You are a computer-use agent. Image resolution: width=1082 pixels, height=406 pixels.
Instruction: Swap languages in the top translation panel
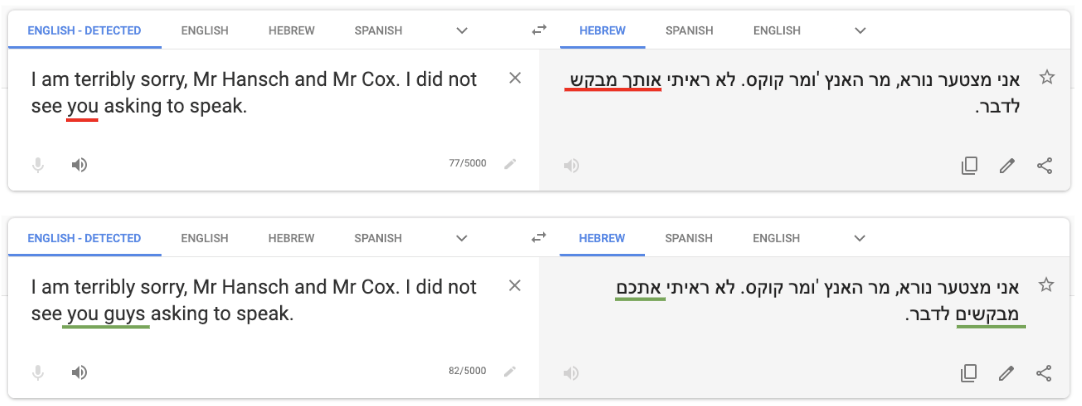click(539, 31)
